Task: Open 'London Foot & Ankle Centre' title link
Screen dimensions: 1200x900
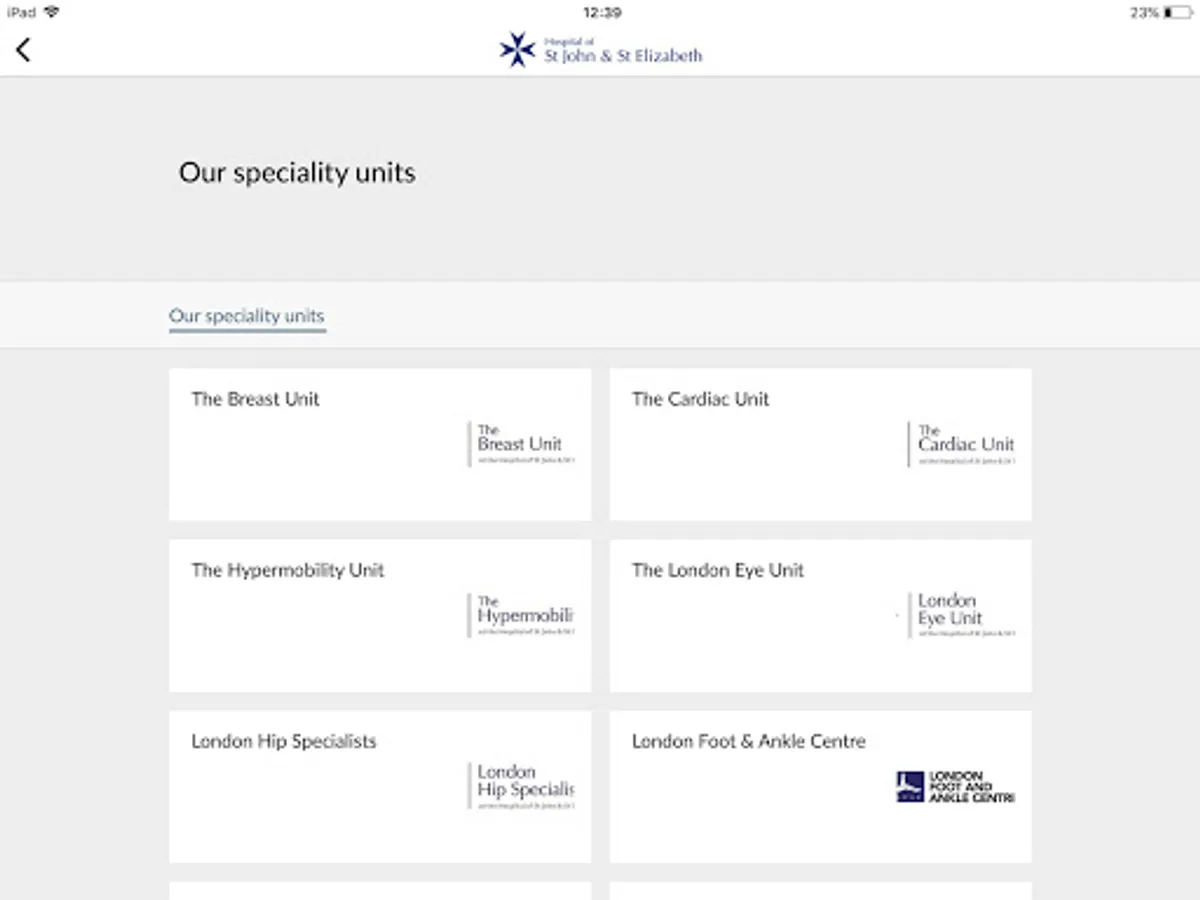Action: (x=748, y=741)
